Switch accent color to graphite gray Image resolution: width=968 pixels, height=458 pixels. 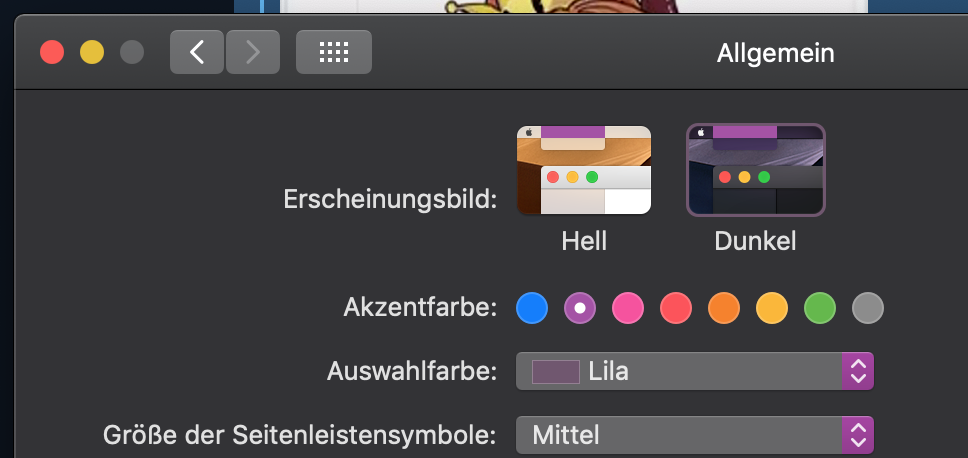868,308
